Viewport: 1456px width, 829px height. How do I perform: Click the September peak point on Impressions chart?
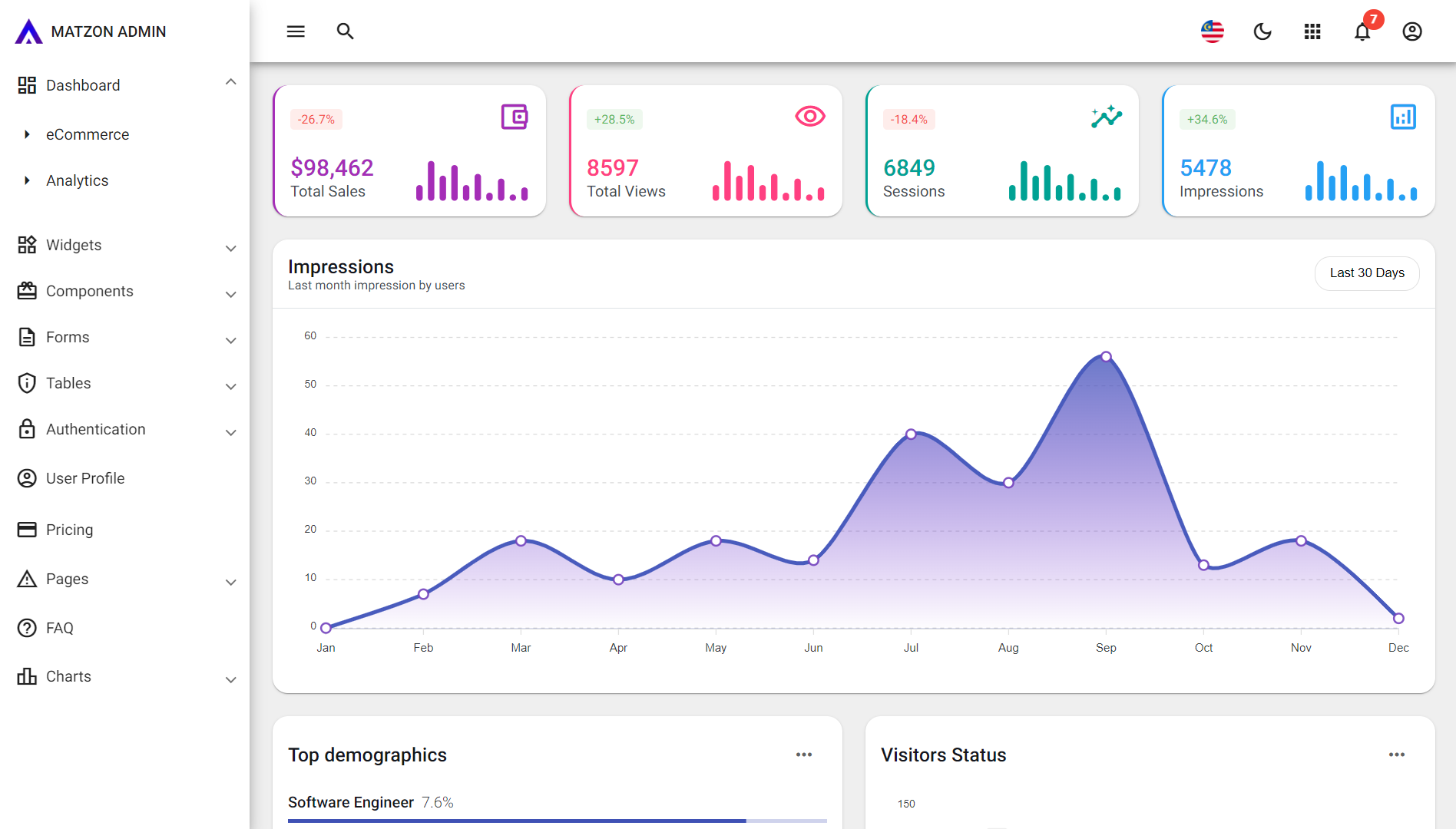pos(1106,356)
